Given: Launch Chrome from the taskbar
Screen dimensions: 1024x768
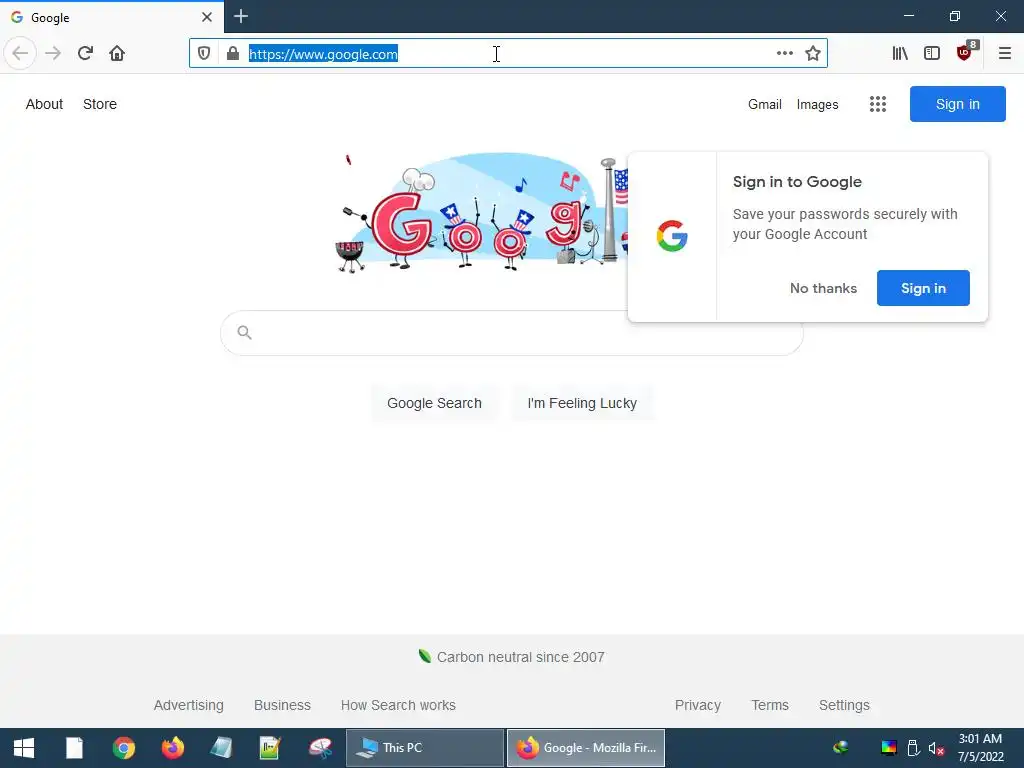Looking at the screenshot, I should pyautogui.click(x=123, y=748).
